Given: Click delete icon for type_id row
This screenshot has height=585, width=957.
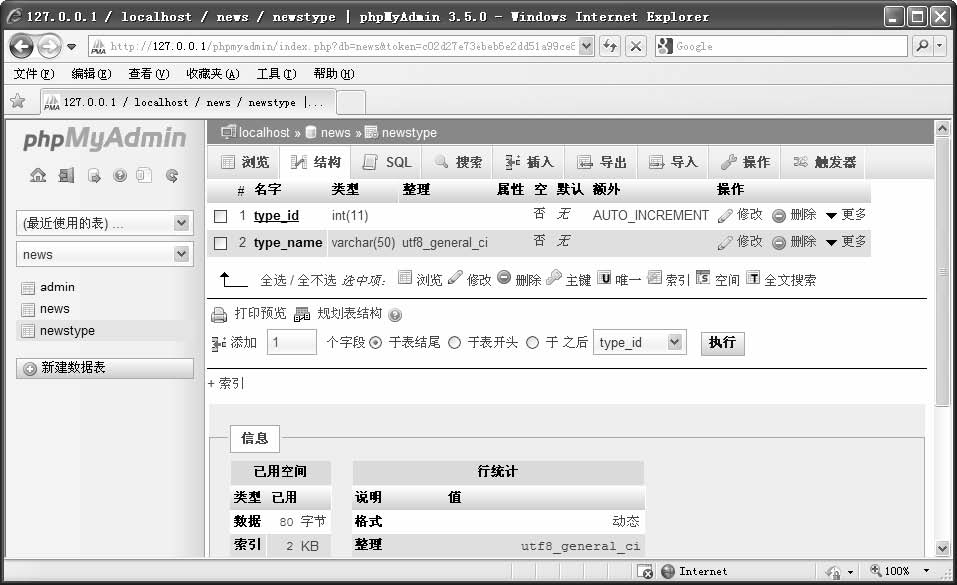Looking at the screenshot, I should tap(779, 216).
